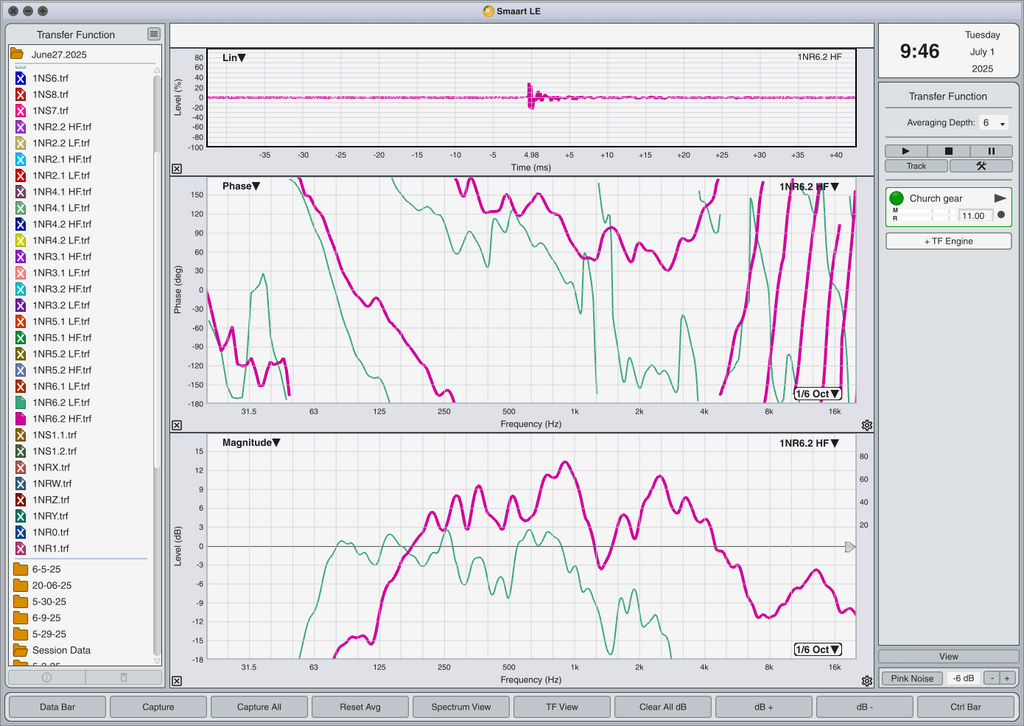1024x726 pixels.
Task: Open the measurement settings tools icon
Action: (981, 166)
